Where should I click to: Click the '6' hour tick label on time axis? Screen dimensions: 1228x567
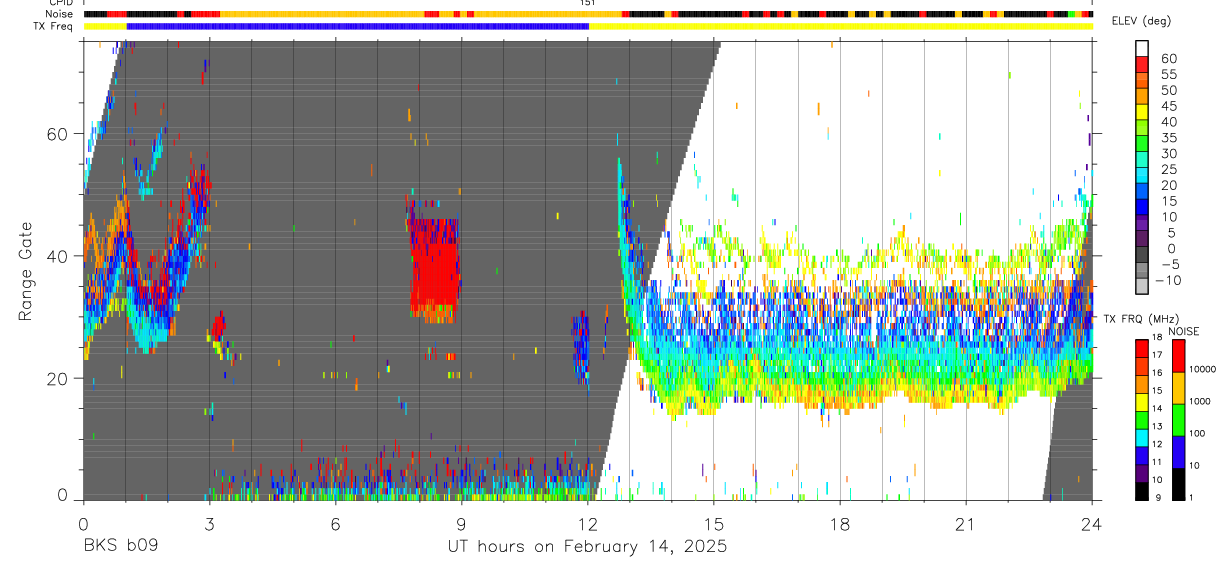point(335,523)
